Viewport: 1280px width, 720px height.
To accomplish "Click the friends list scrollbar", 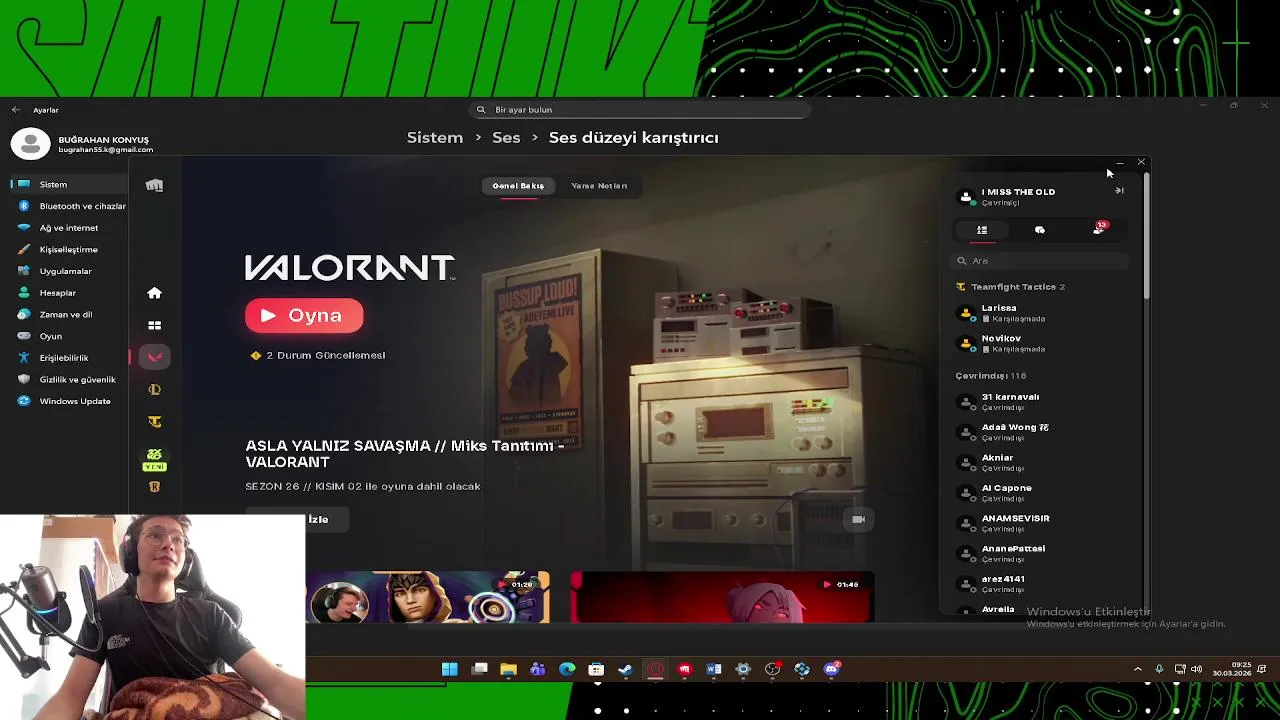I will click(1147, 236).
